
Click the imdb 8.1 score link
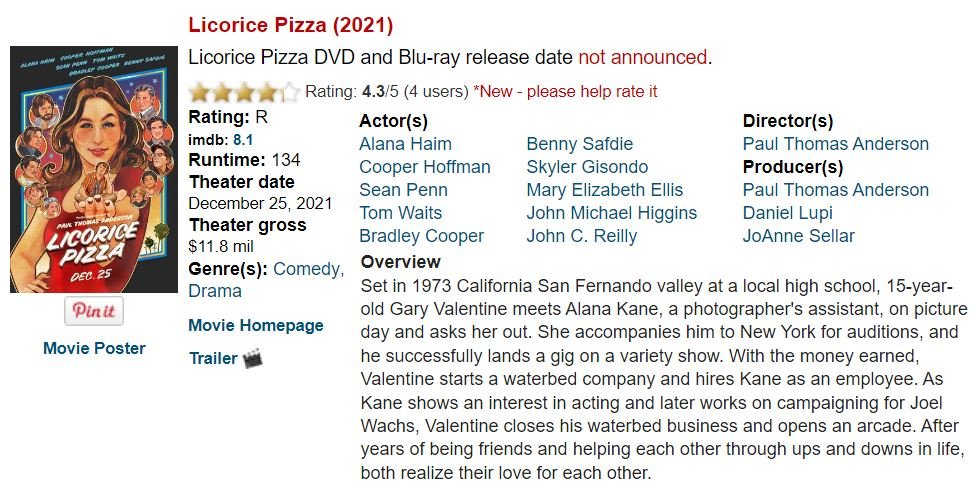tap(243, 140)
